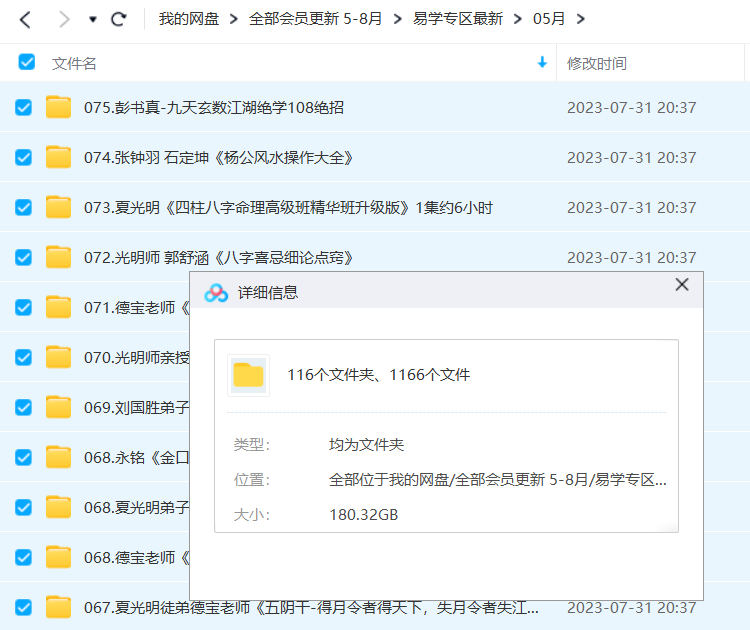This screenshot has height=630, width=750.
Task: Toggle the select-all checkbox in header
Action: tap(27, 62)
